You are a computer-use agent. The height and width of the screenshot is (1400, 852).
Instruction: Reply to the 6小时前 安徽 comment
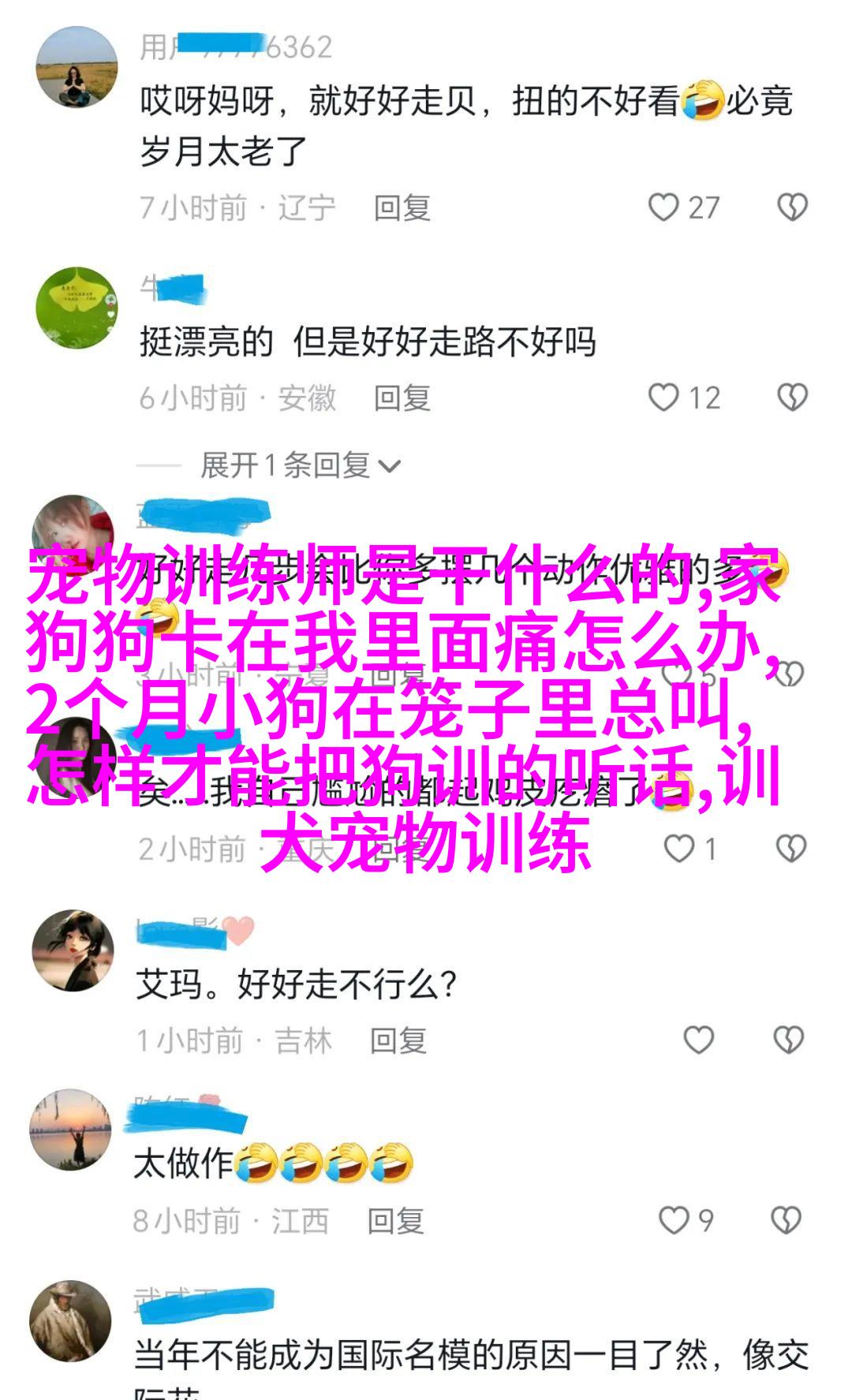pos(402,398)
